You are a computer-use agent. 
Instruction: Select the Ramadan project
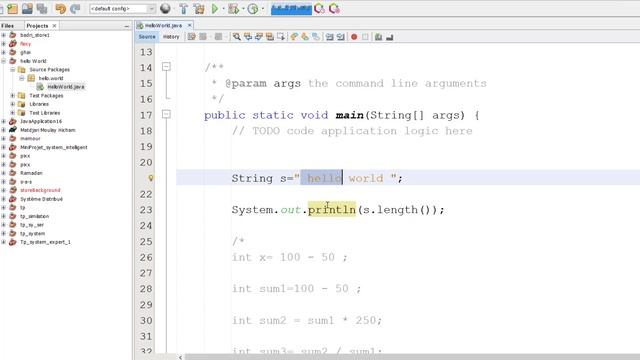[31, 173]
